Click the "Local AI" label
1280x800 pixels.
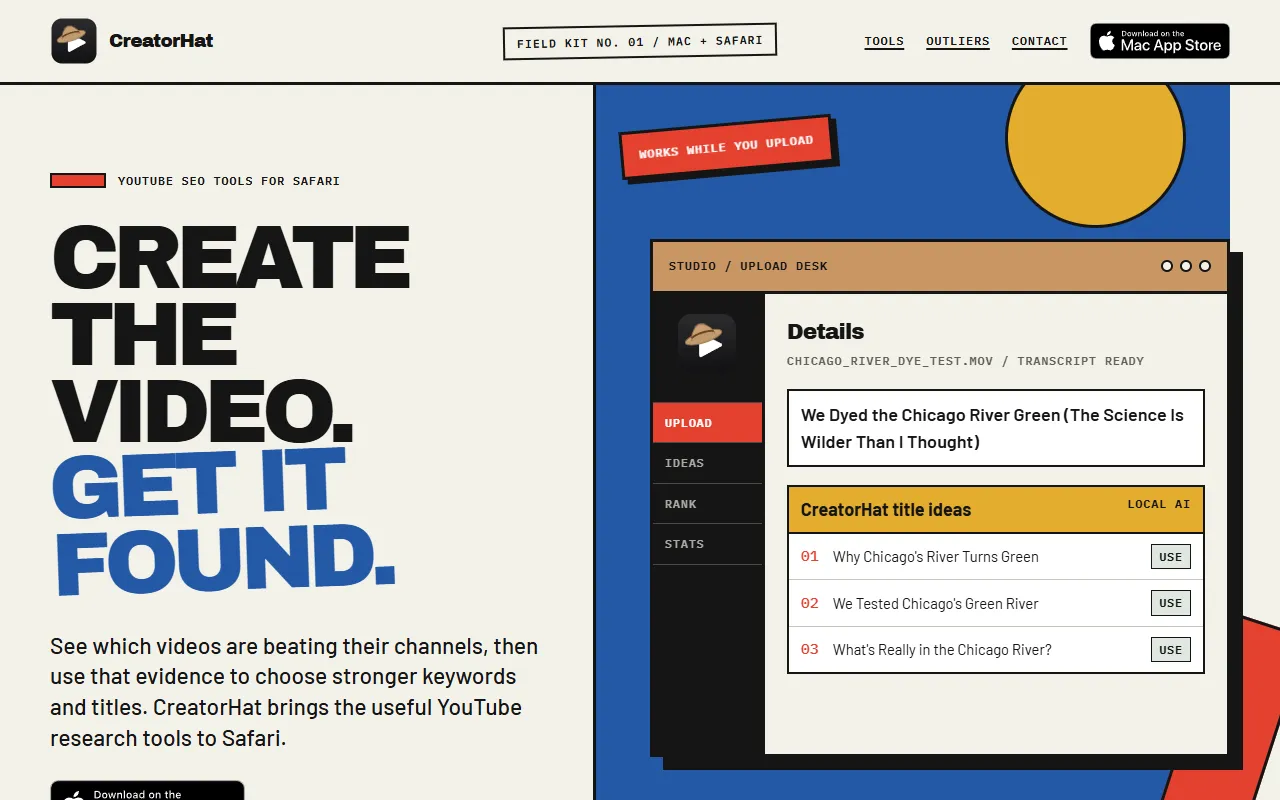click(x=1159, y=504)
